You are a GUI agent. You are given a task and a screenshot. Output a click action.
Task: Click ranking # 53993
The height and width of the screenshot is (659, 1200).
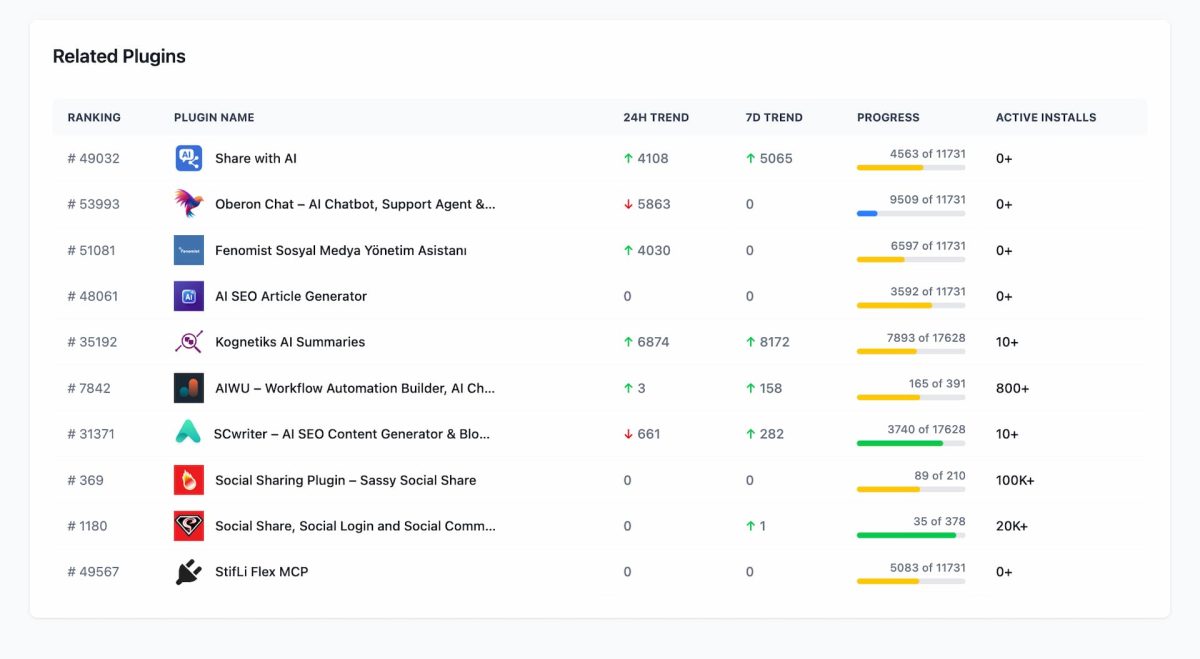click(94, 204)
